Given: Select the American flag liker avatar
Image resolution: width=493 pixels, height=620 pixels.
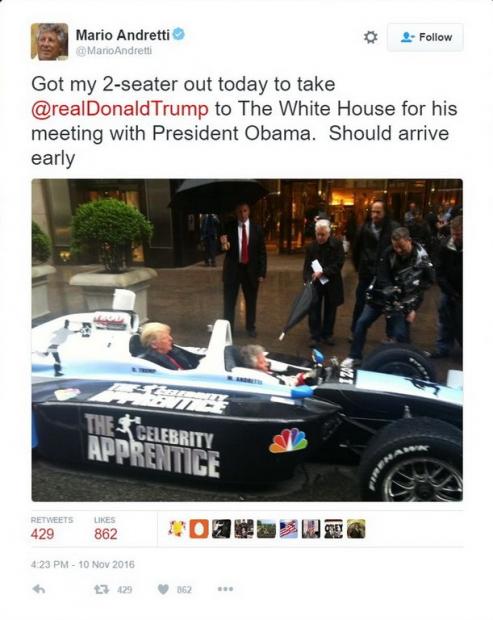Looking at the screenshot, I should tap(289, 529).
